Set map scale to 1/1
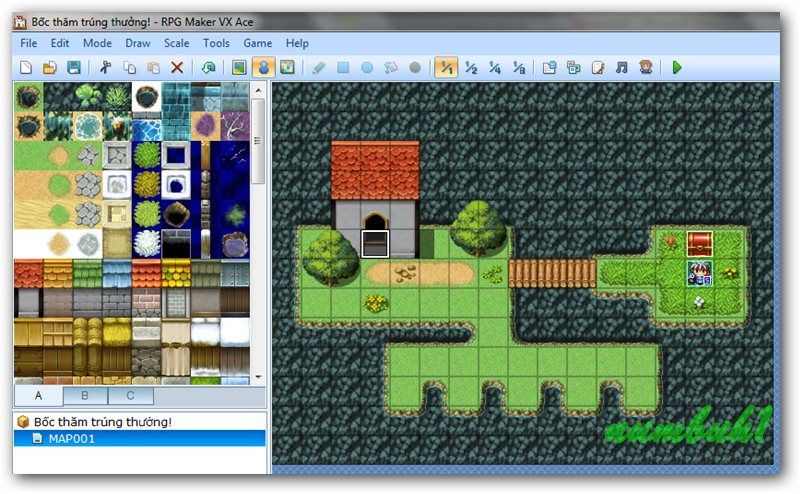800x494 pixels. [x=446, y=67]
